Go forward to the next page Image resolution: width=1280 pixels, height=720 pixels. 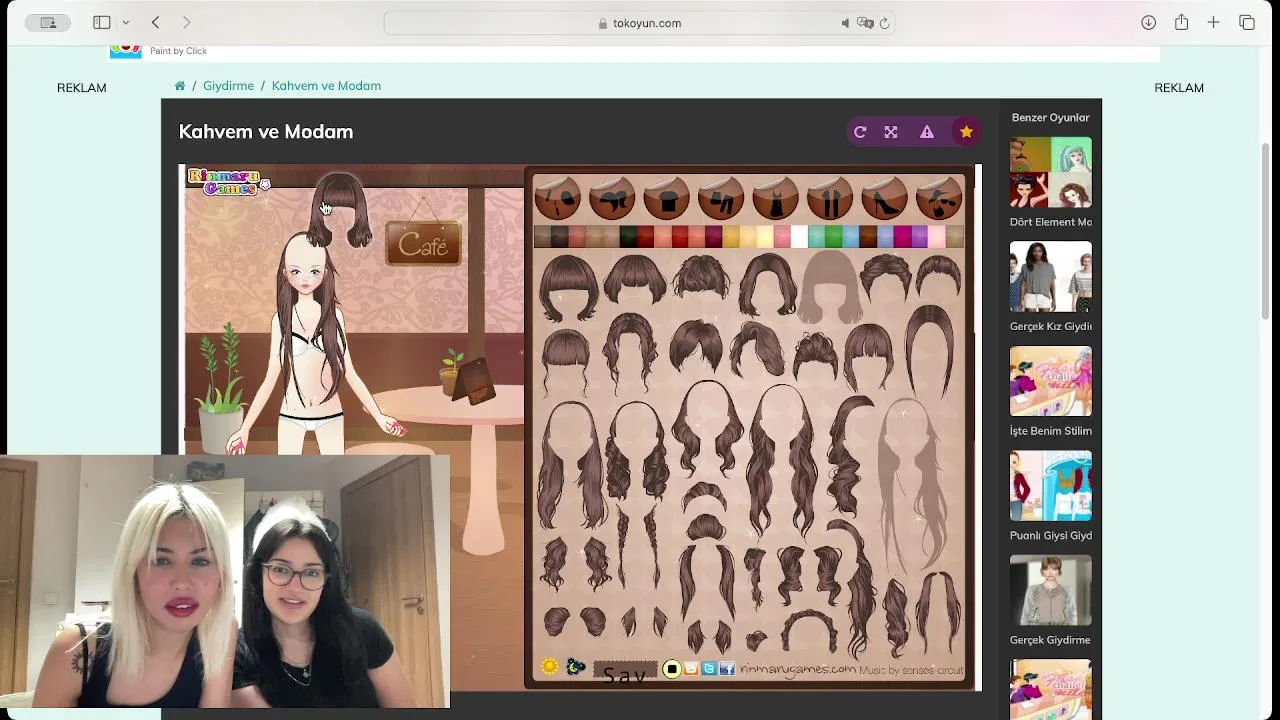coord(187,22)
